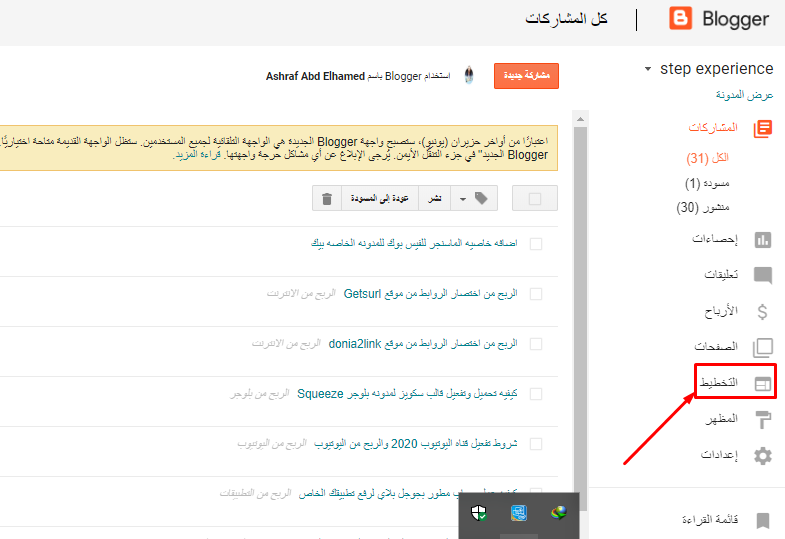The width and height of the screenshot is (785, 539).
Task: Click the label tag icon in toolbar
Action: pos(481,198)
